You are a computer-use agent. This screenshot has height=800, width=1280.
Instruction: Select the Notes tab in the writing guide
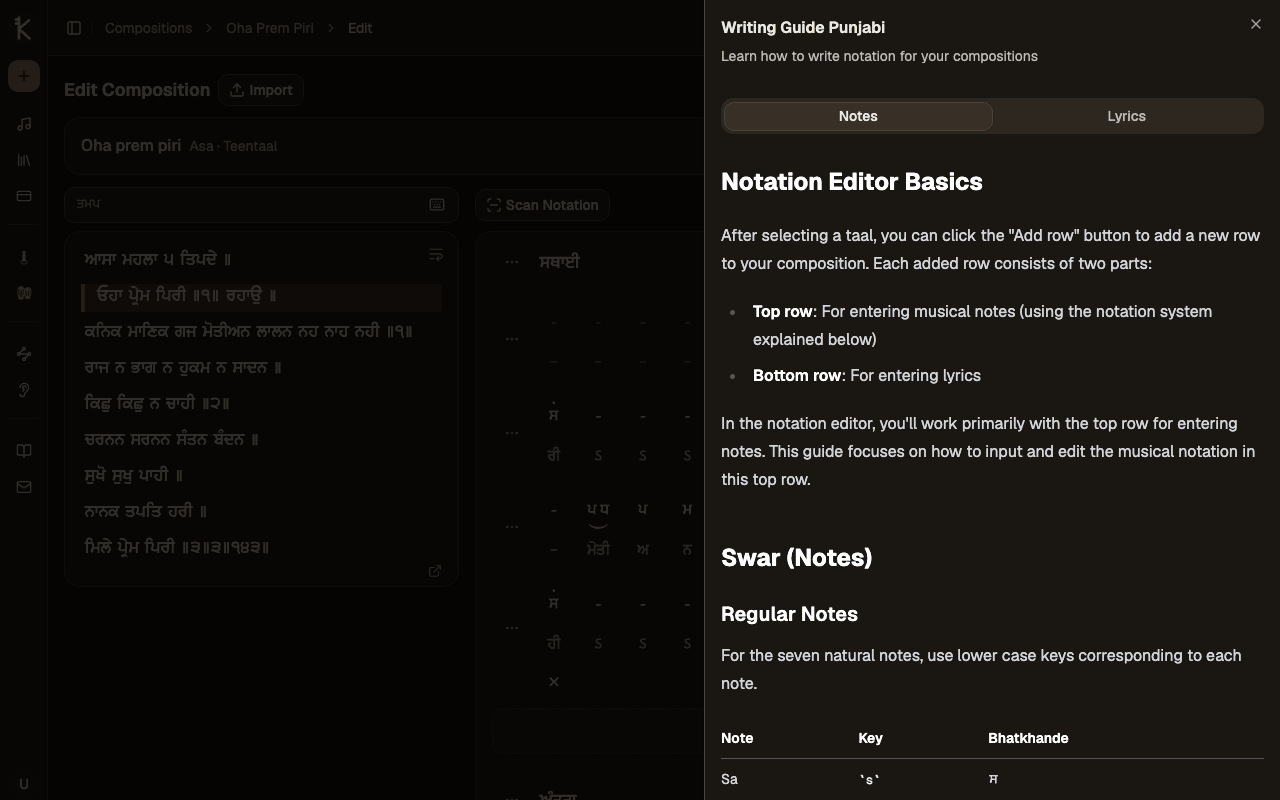858,116
